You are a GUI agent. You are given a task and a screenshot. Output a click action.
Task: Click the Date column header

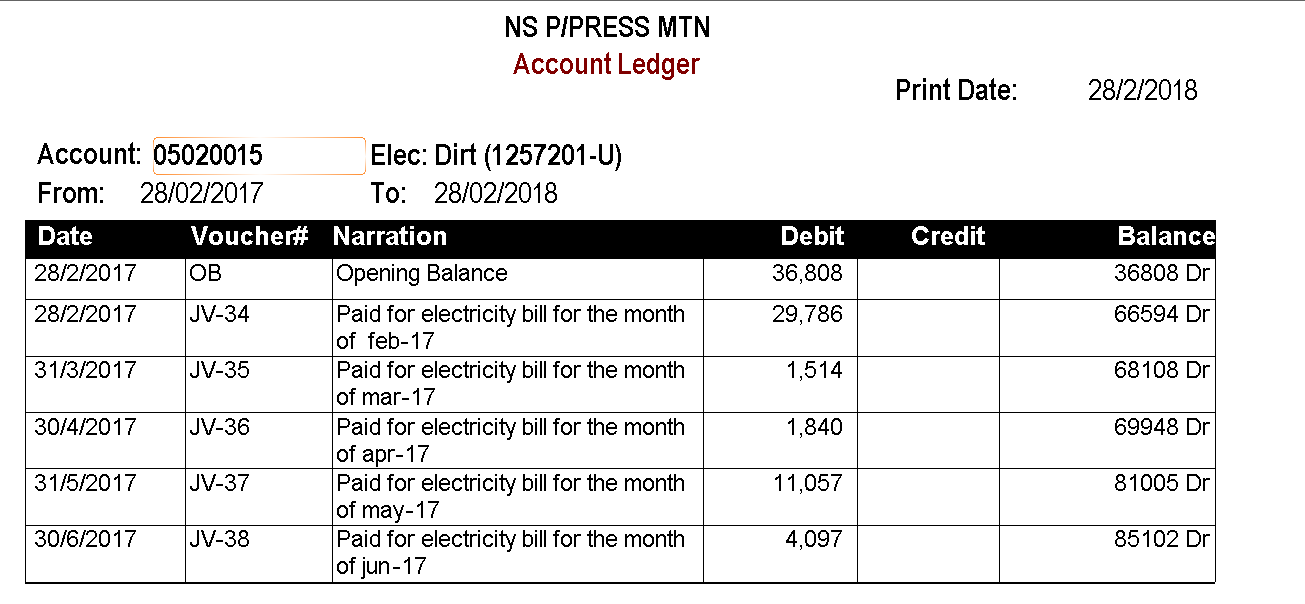pyautogui.click(x=65, y=237)
